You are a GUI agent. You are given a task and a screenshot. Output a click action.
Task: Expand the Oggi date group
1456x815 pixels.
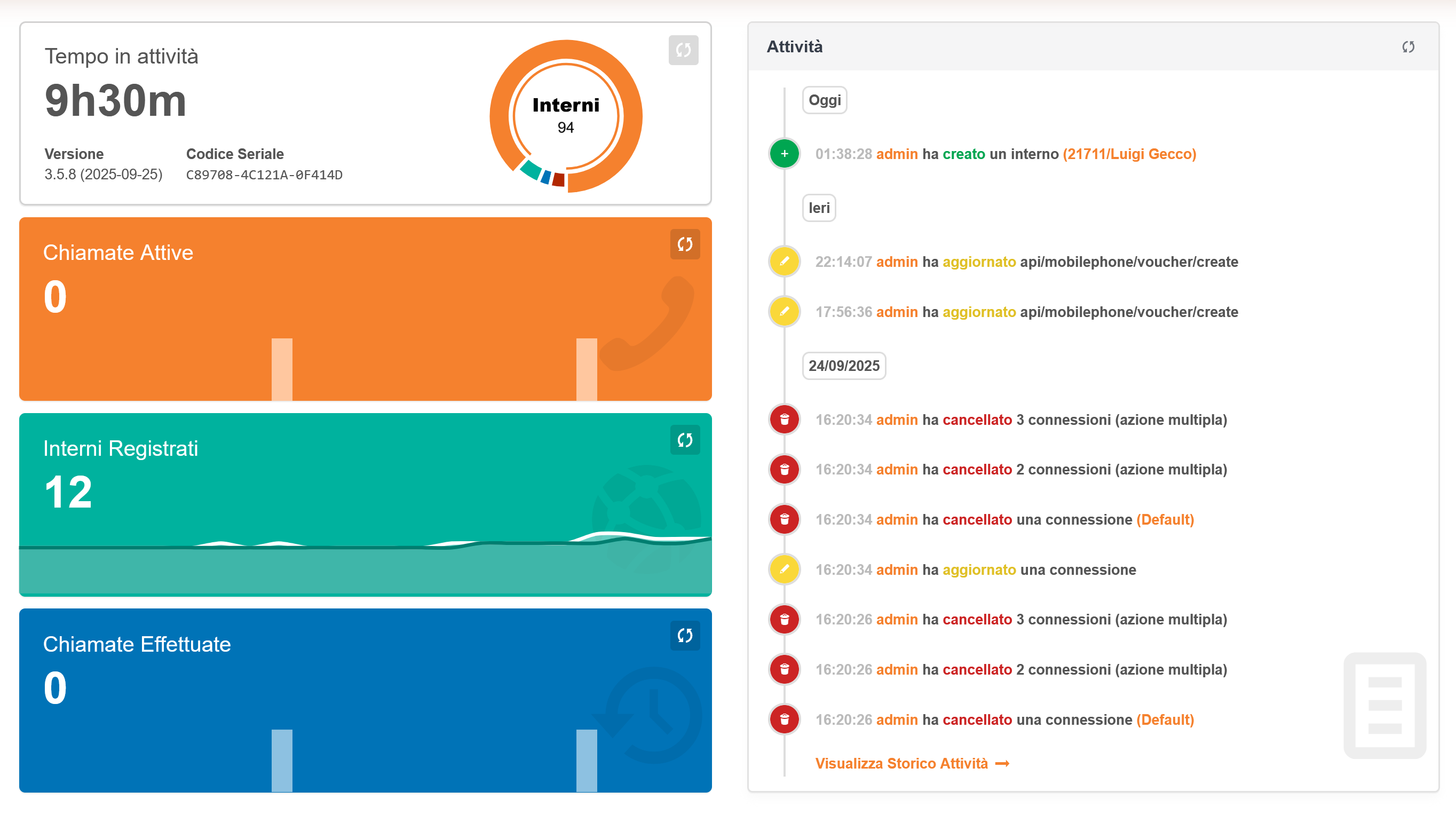coord(824,100)
